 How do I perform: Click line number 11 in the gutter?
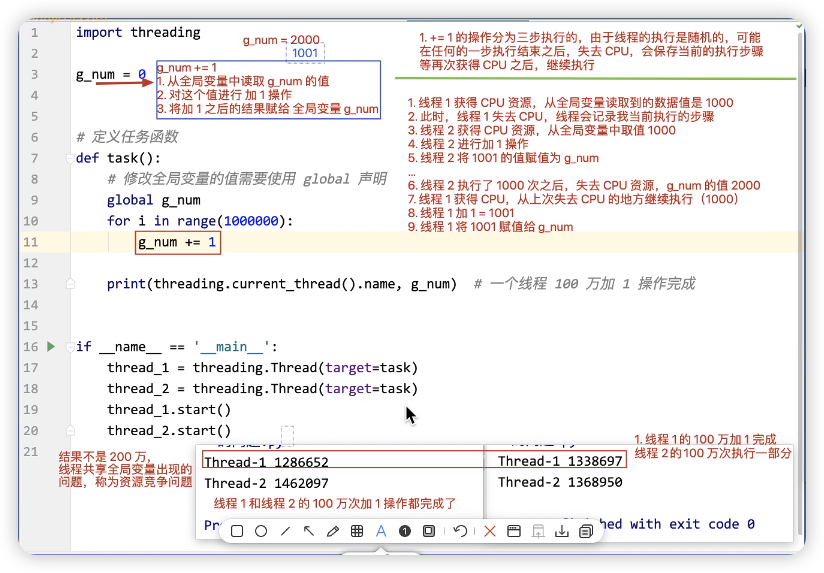pyautogui.click(x=33, y=242)
